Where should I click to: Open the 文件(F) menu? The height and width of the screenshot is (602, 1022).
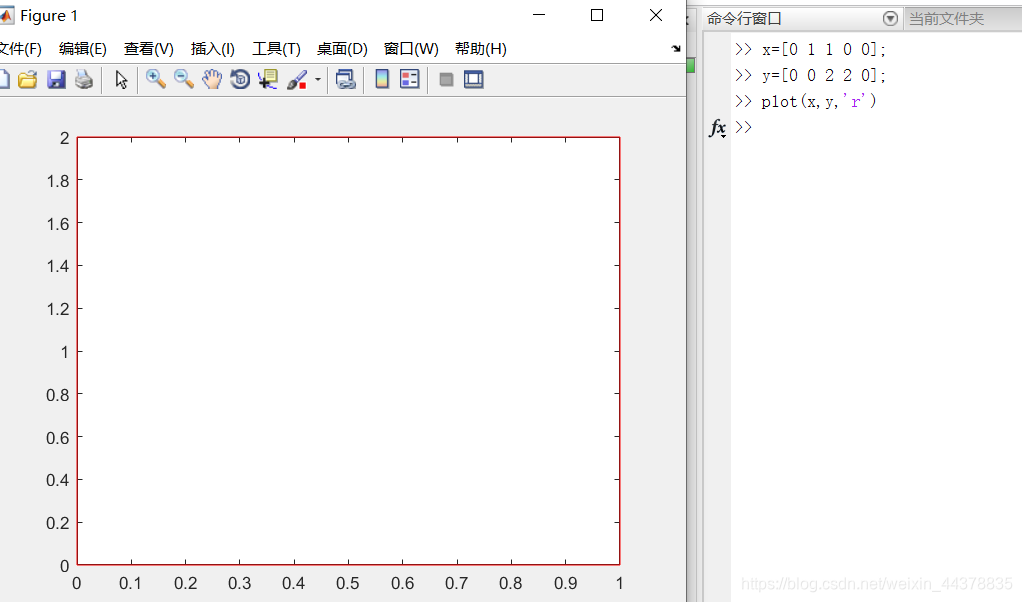(20, 49)
